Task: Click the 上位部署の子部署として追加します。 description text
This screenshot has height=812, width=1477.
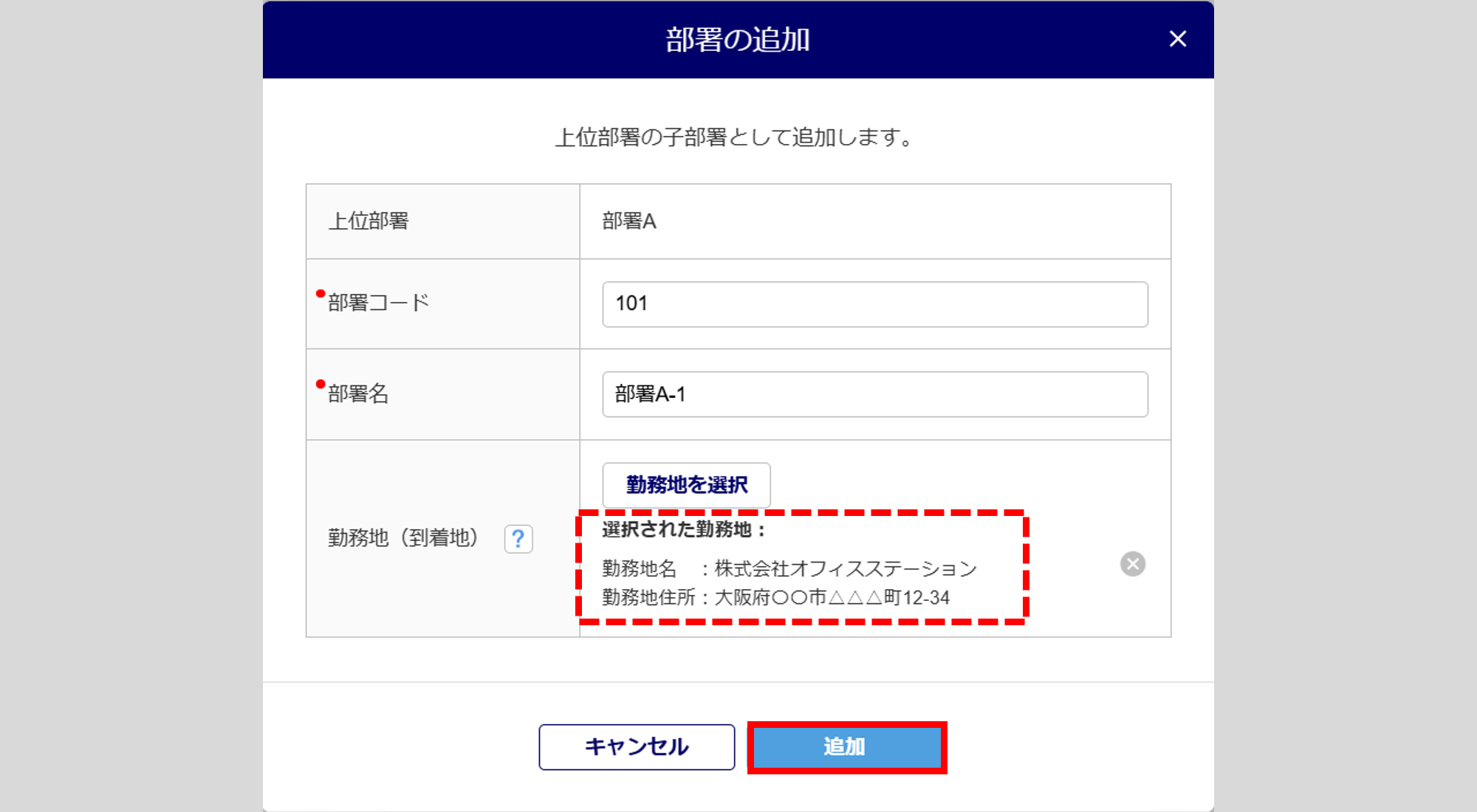Action: (736, 138)
